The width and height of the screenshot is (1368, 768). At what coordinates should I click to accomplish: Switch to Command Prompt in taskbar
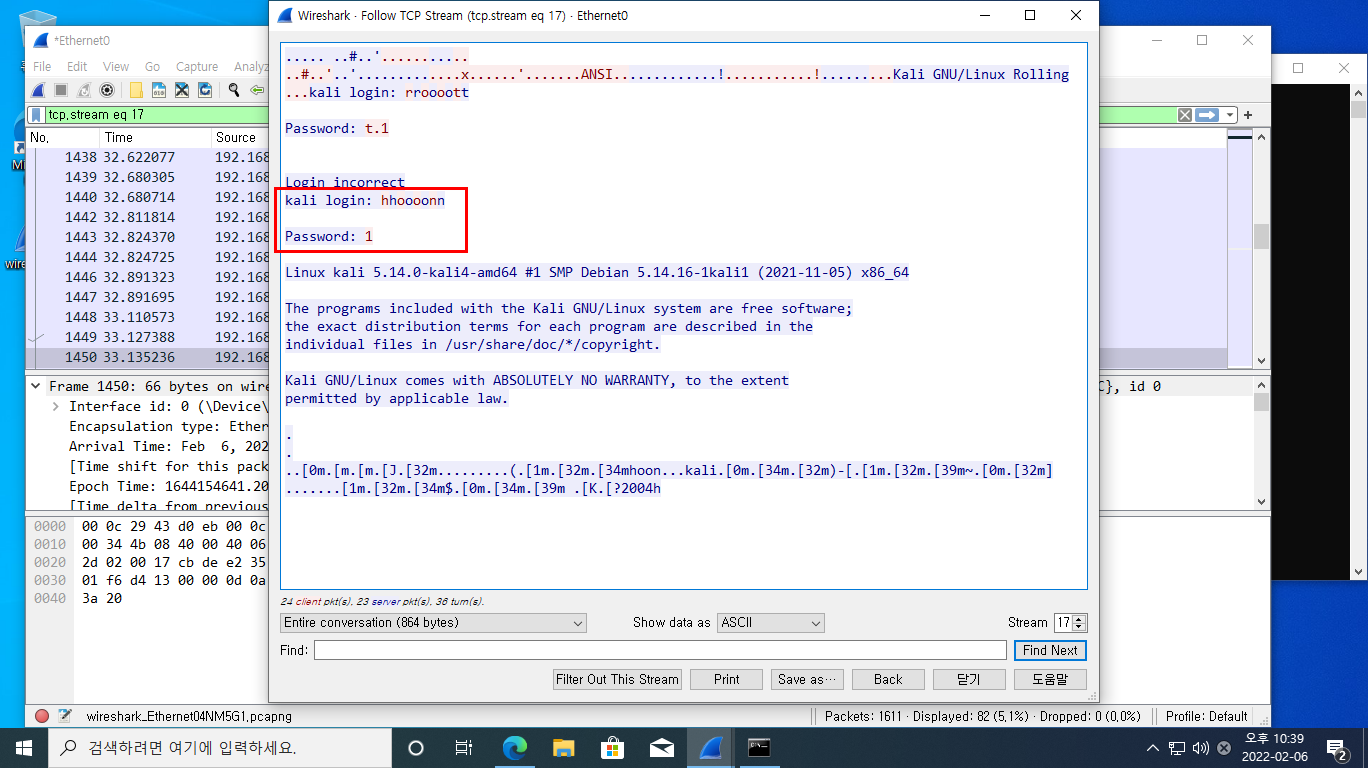759,748
